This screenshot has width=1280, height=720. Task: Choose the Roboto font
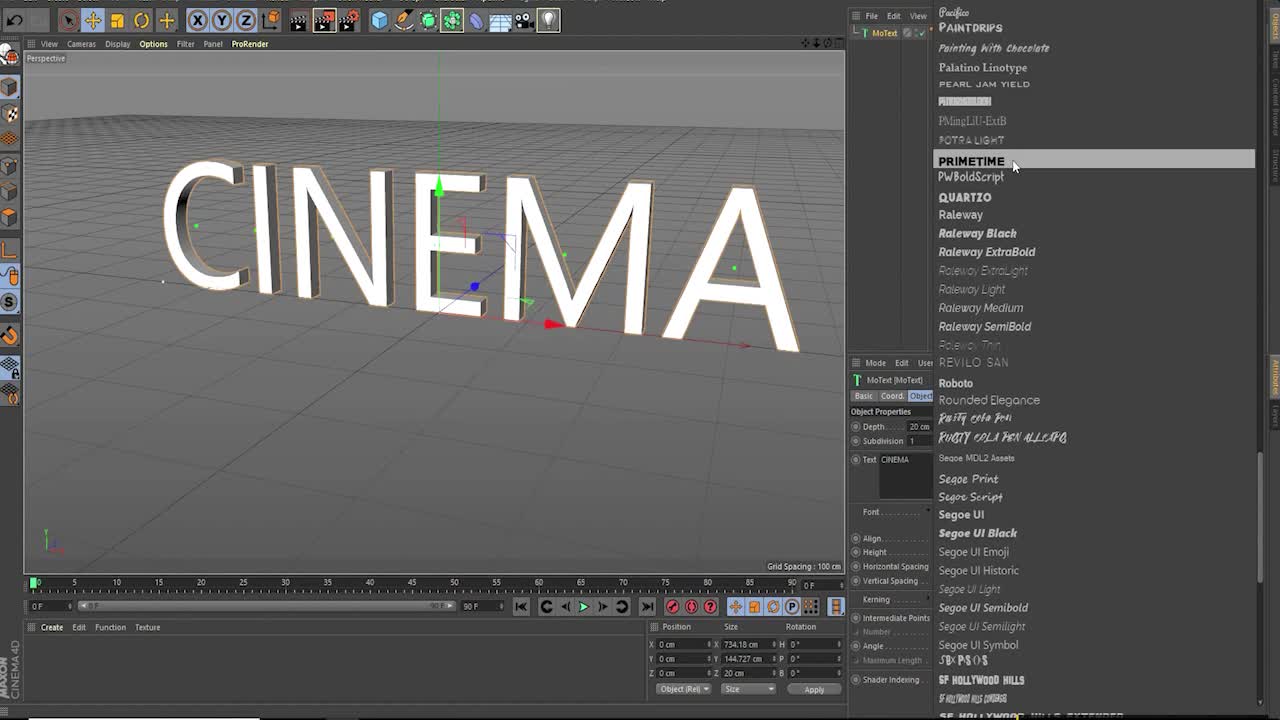click(955, 383)
